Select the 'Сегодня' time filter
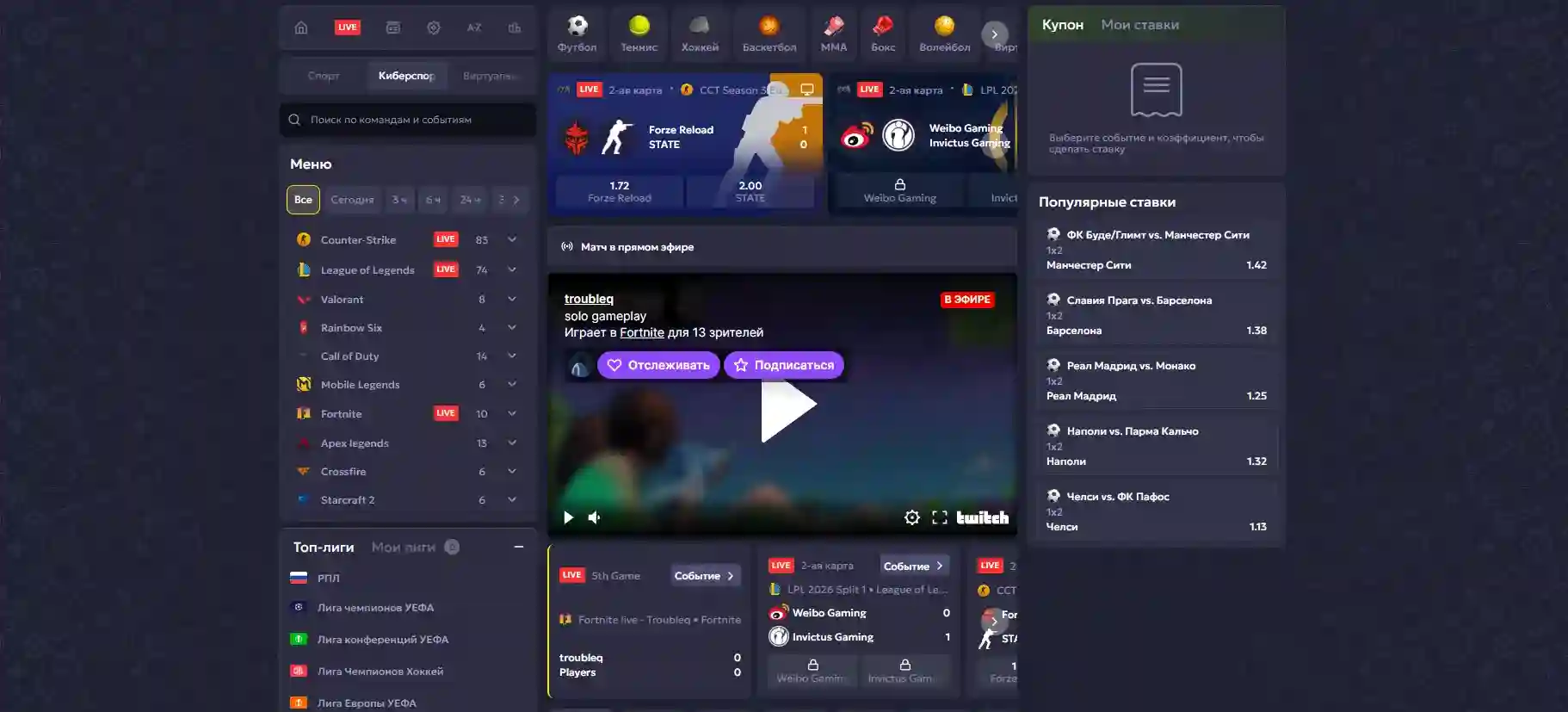 click(352, 200)
